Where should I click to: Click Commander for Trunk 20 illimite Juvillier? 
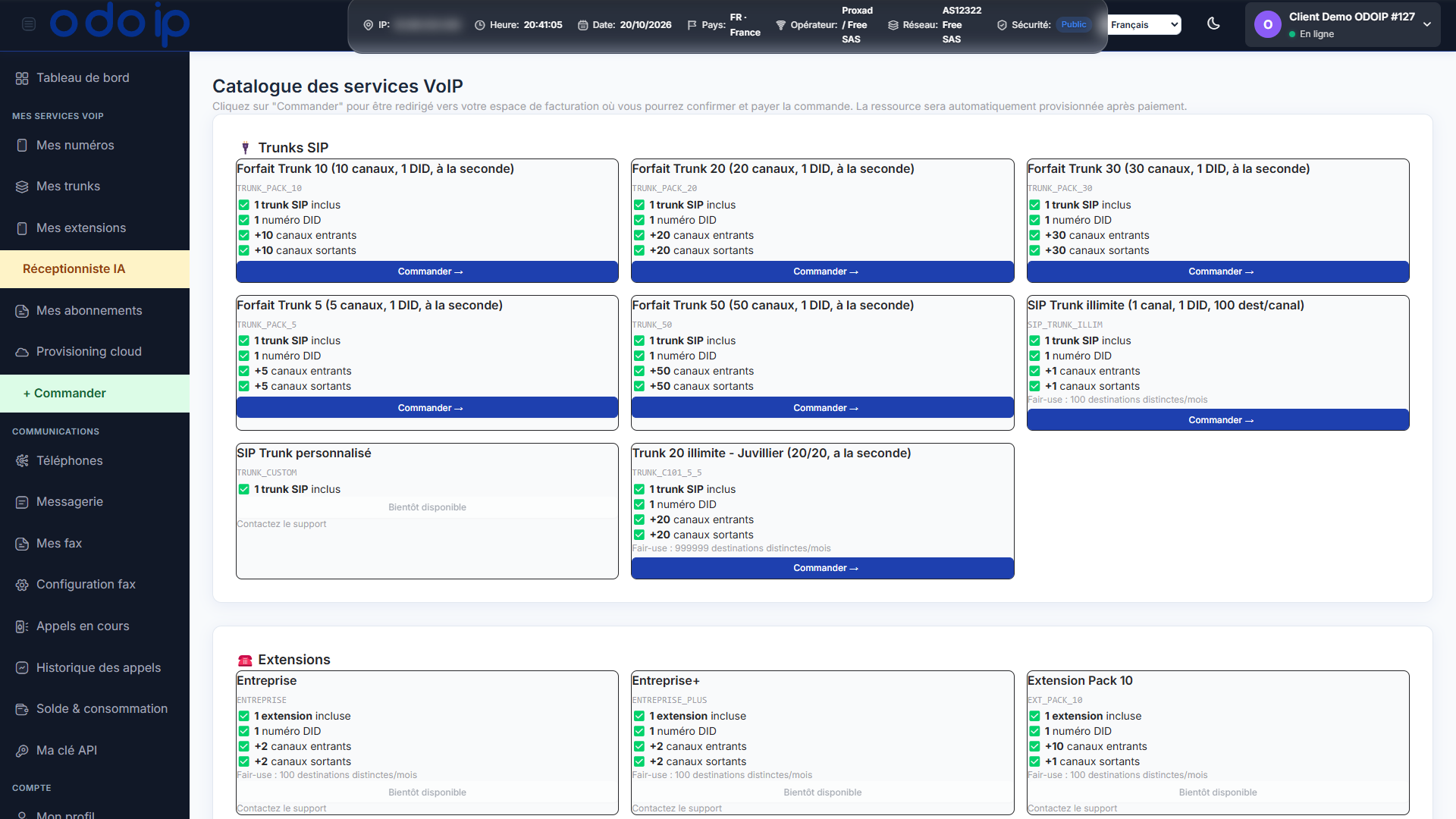[x=822, y=568]
